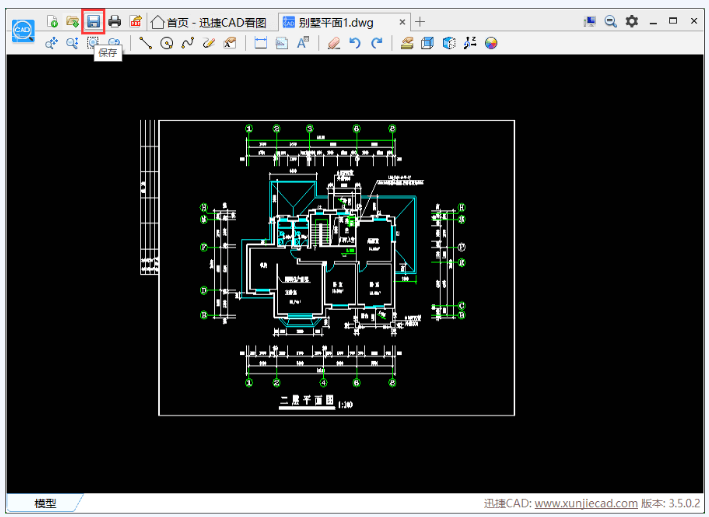Open the www.xunjiecad.com link

(x=585, y=504)
